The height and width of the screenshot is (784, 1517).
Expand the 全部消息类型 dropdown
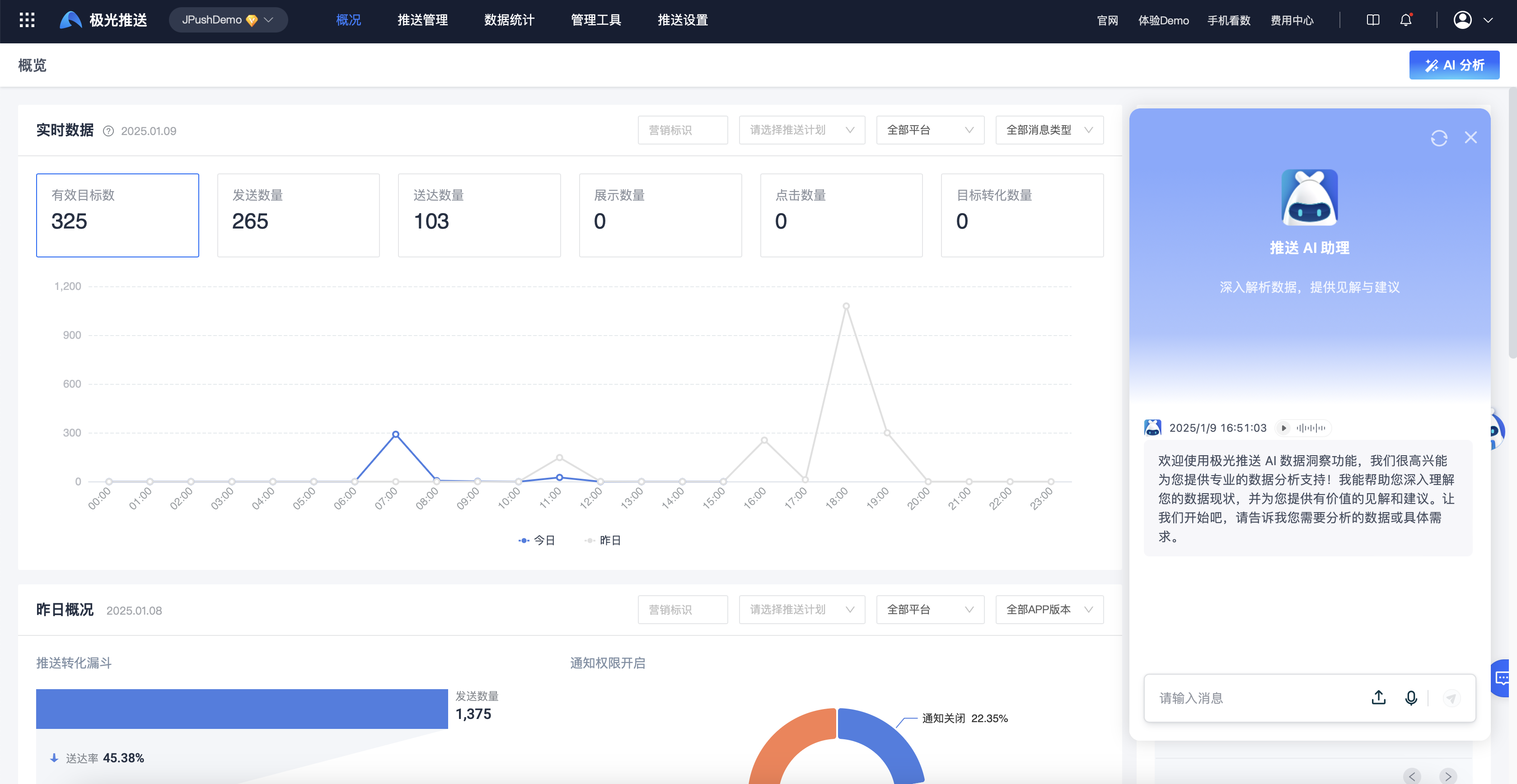pos(1049,130)
